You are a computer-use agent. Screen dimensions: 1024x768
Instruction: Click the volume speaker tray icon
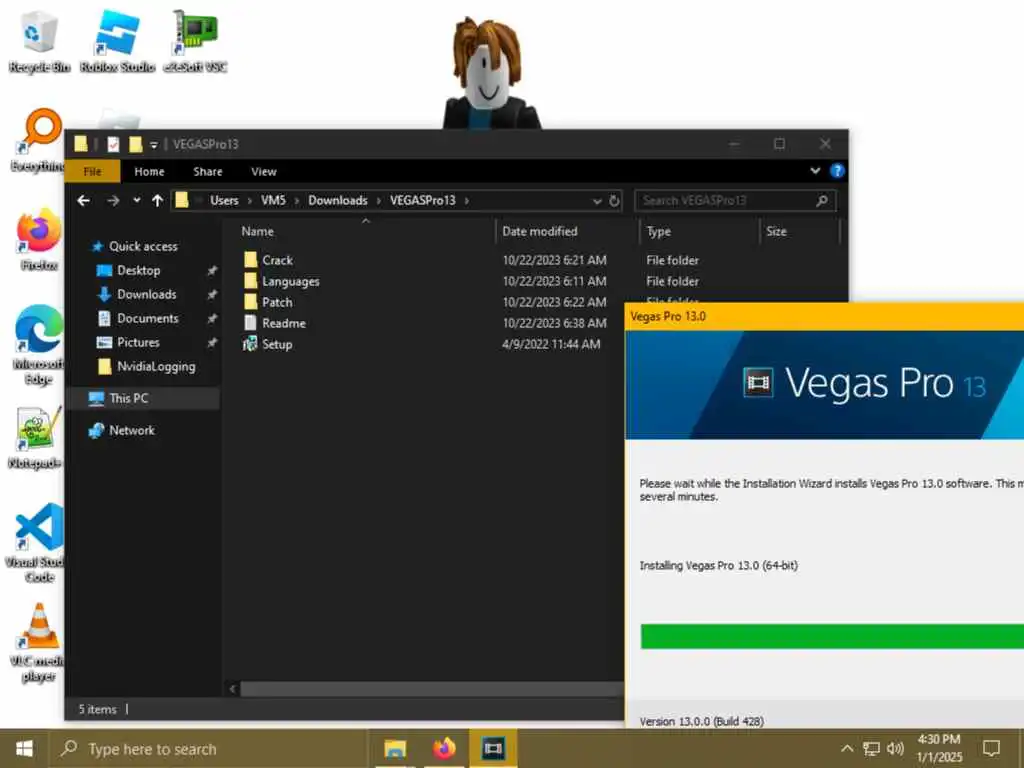pos(895,748)
